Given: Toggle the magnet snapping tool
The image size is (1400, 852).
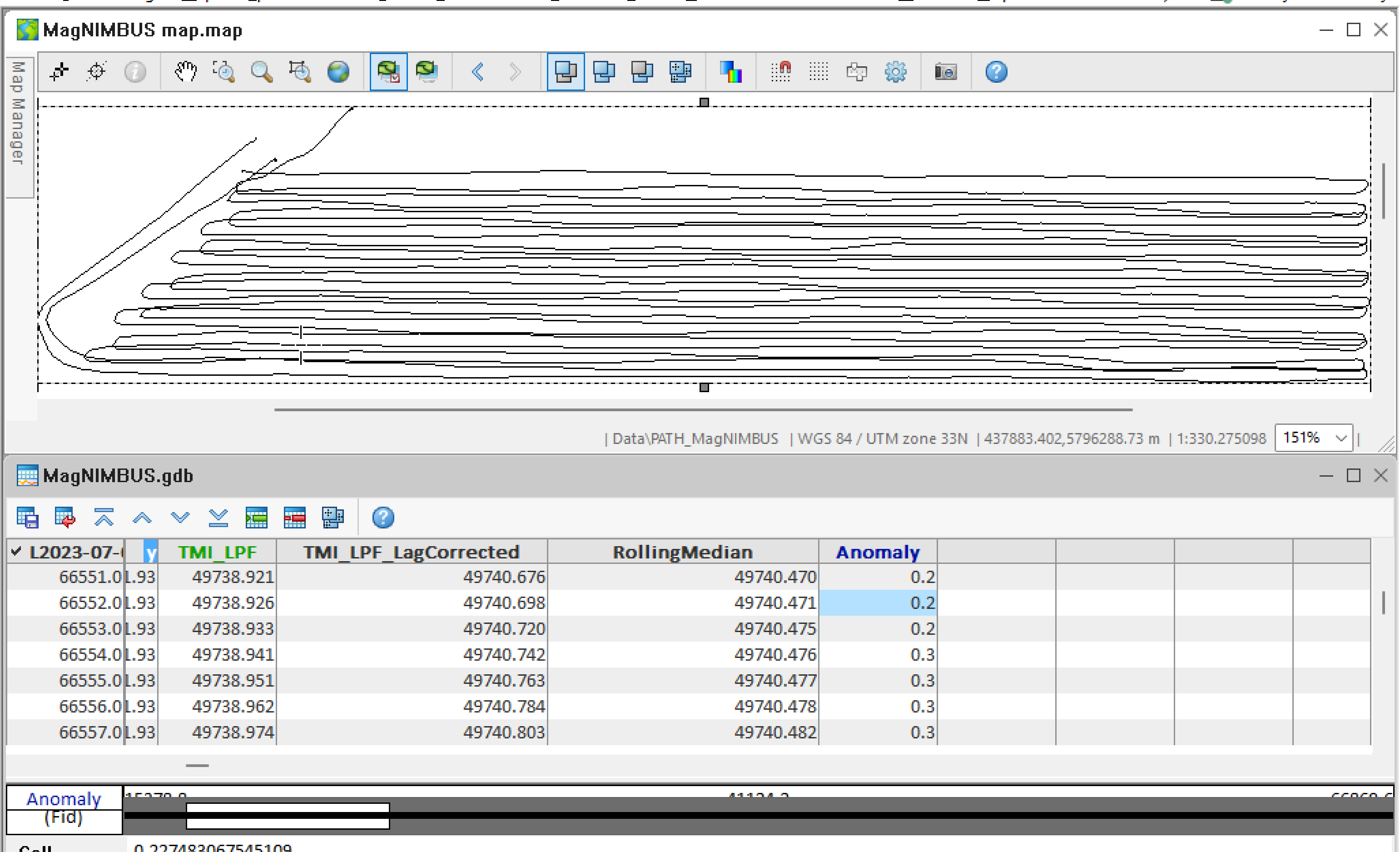Looking at the screenshot, I should [x=782, y=72].
